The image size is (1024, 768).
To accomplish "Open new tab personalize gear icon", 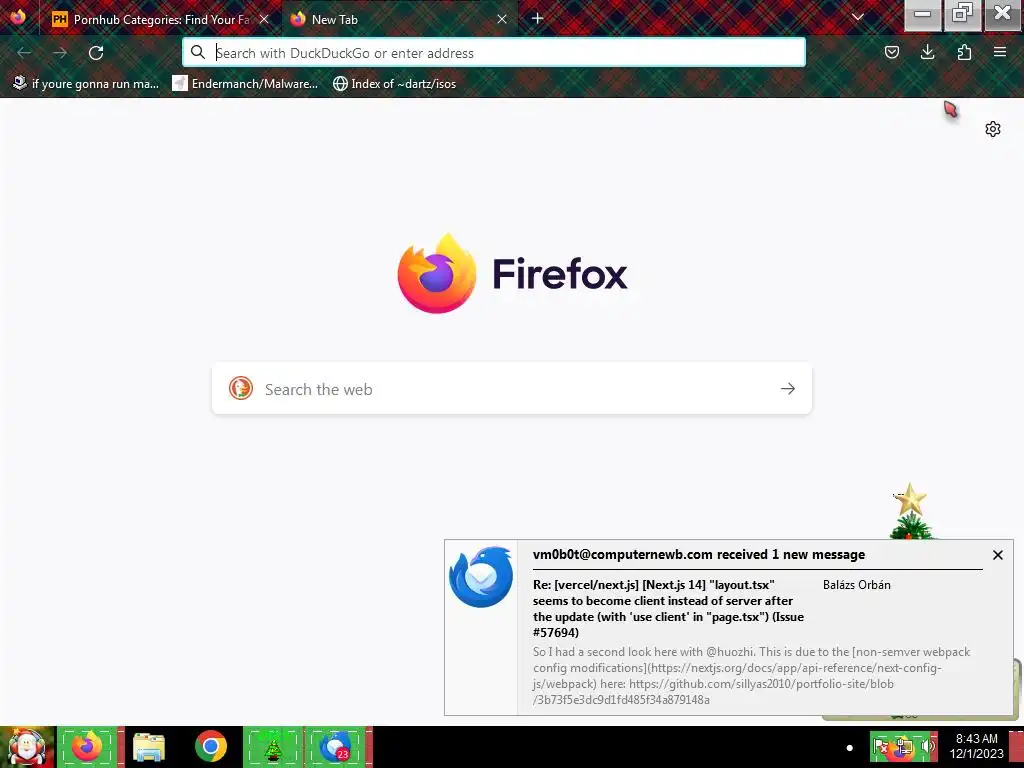I will [993, 129].
